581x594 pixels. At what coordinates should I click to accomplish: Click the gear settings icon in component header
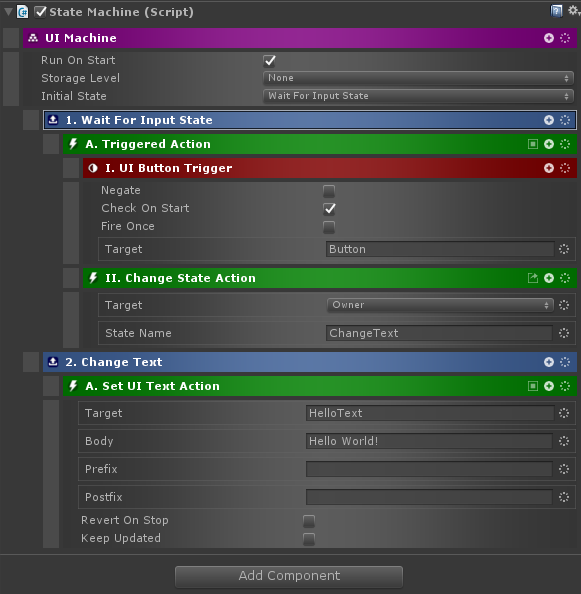coord(573,11)
